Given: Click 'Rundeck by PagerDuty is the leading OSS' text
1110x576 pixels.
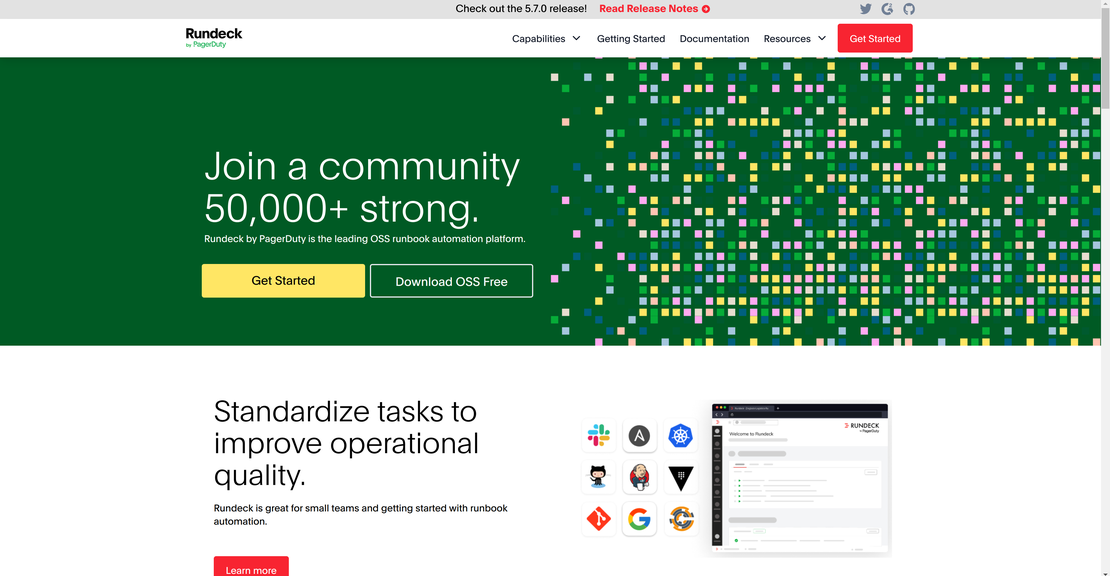Looking at the screenshot, I should [365, 238].
